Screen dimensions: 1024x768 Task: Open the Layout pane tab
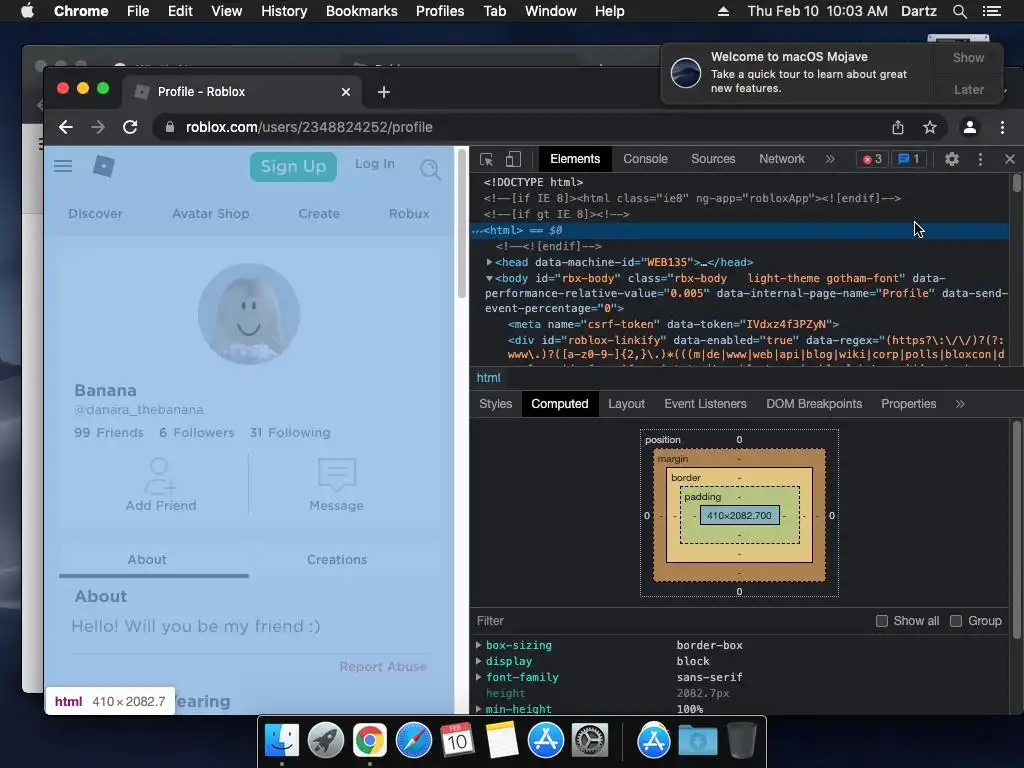626,404
